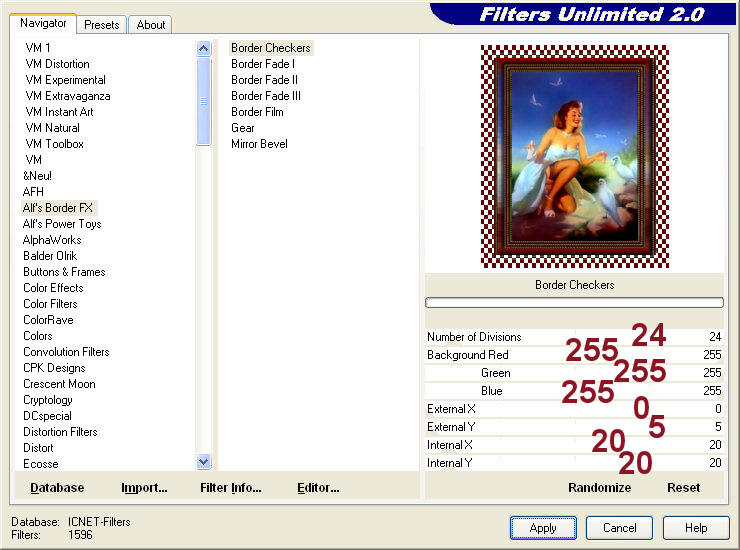
Task: Select Crescent Moon category
Action: click(59, 384)
